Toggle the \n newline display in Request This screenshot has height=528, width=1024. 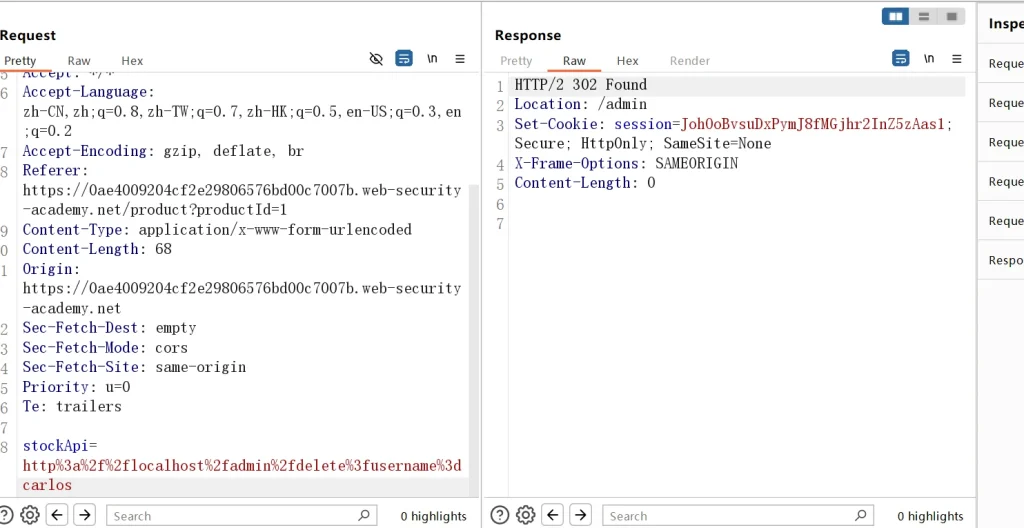(x=432, y=59)
